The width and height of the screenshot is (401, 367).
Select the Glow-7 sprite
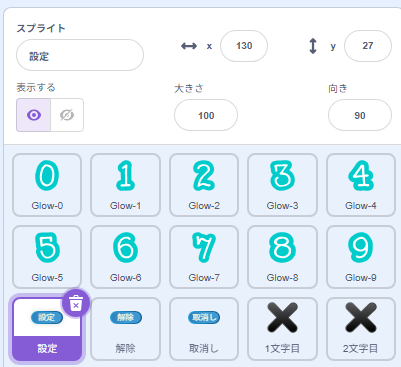[x=204, y=257]
